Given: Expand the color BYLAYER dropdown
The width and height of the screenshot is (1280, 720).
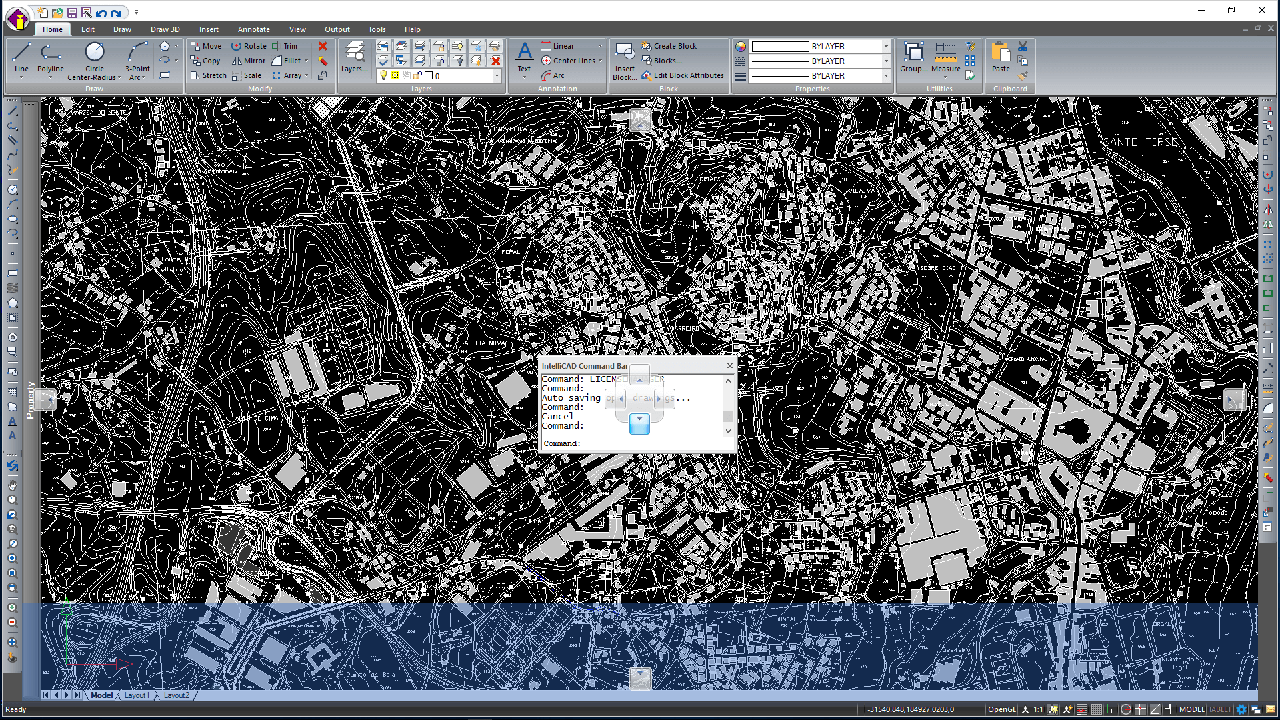Looking at the screenshot, I should (886, 47).
